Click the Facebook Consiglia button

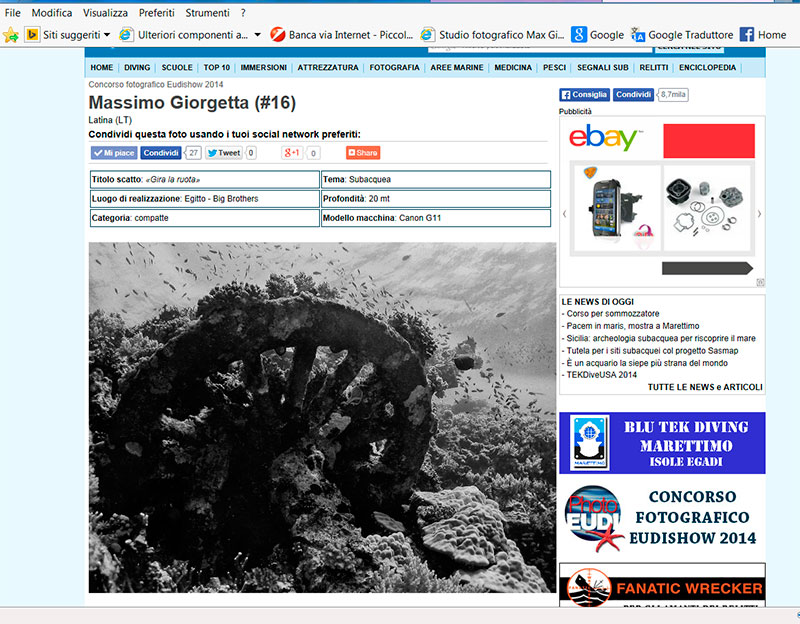point(584,94)
